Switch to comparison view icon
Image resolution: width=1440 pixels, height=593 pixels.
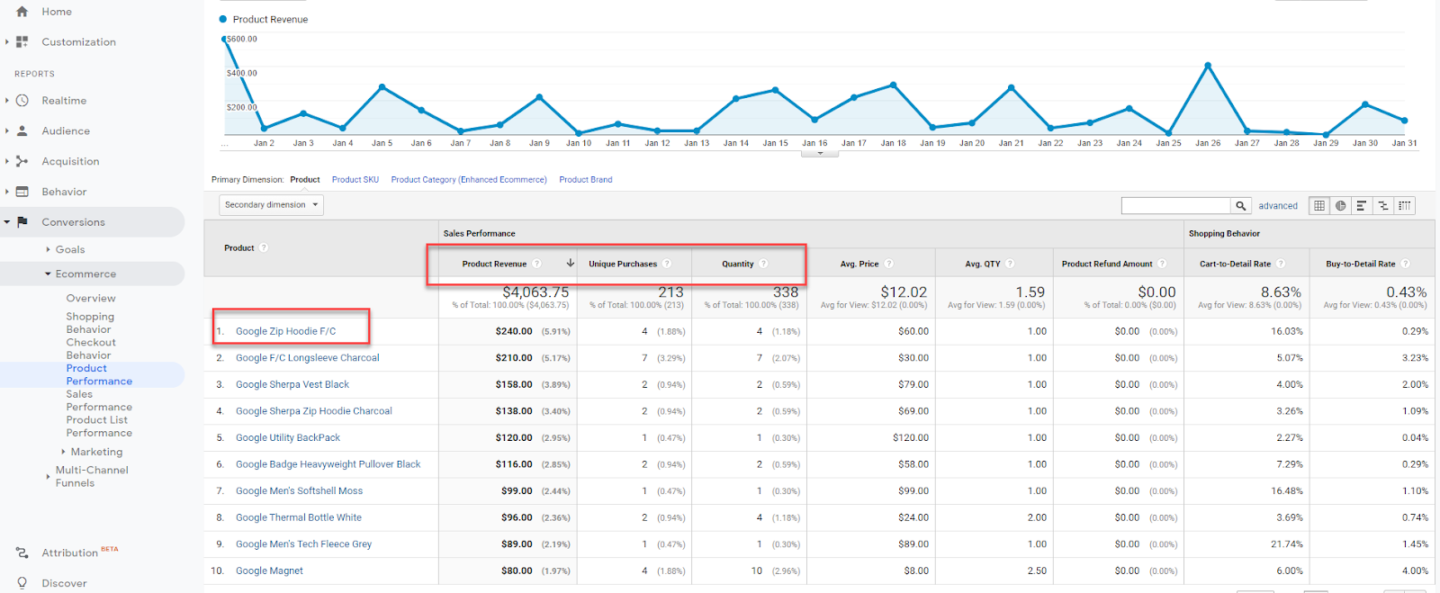click(1384, 206)
